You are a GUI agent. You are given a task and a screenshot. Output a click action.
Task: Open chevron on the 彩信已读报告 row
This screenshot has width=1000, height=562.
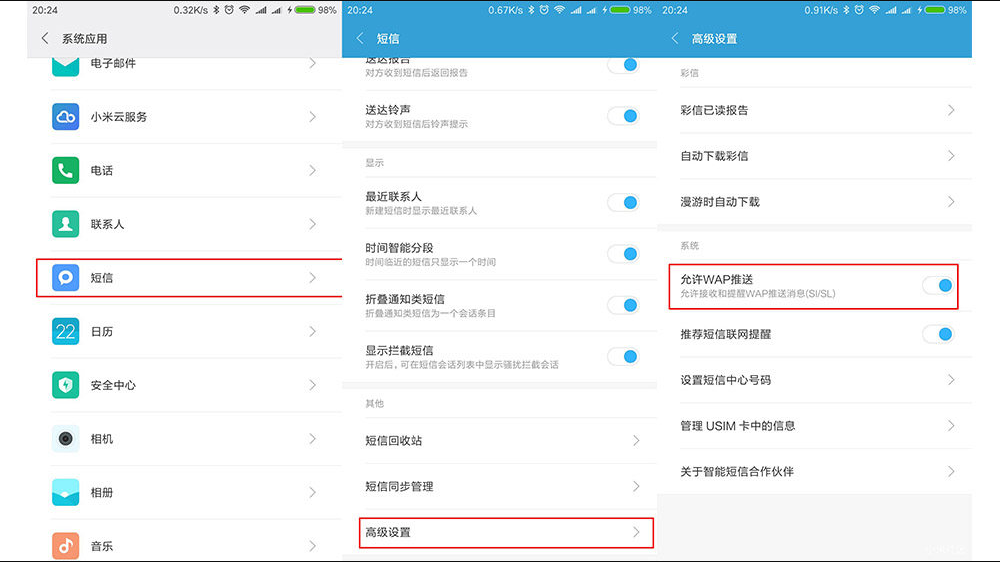pos(951,110)
